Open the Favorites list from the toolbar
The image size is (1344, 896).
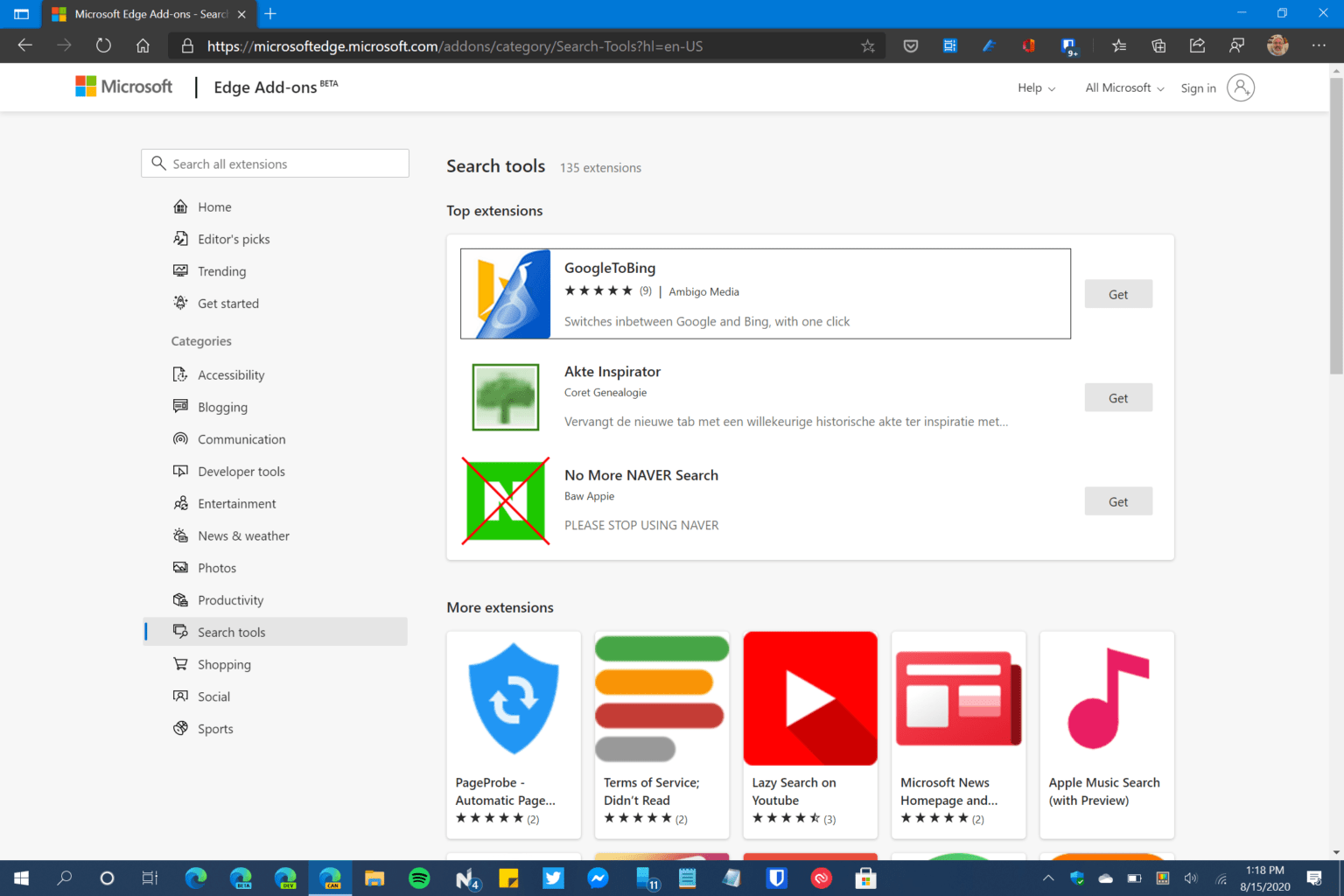point(1119,45)
